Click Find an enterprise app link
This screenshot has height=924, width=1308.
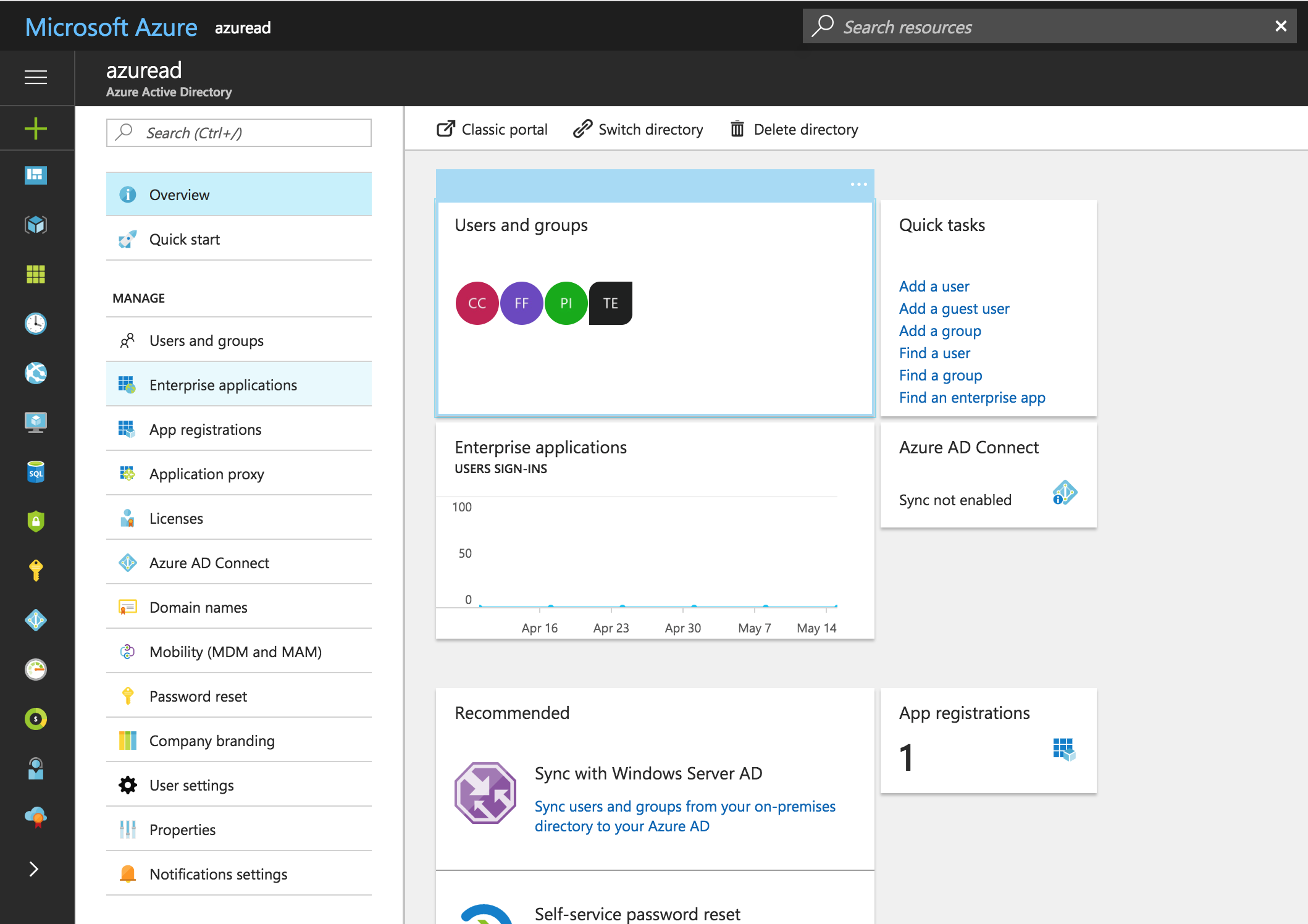coord(972,397)
